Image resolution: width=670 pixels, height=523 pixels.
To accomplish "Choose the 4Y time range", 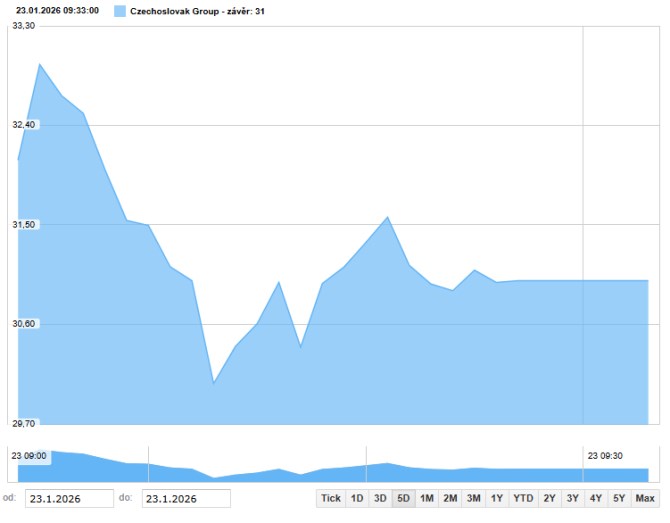I will [x=596, y=498].
